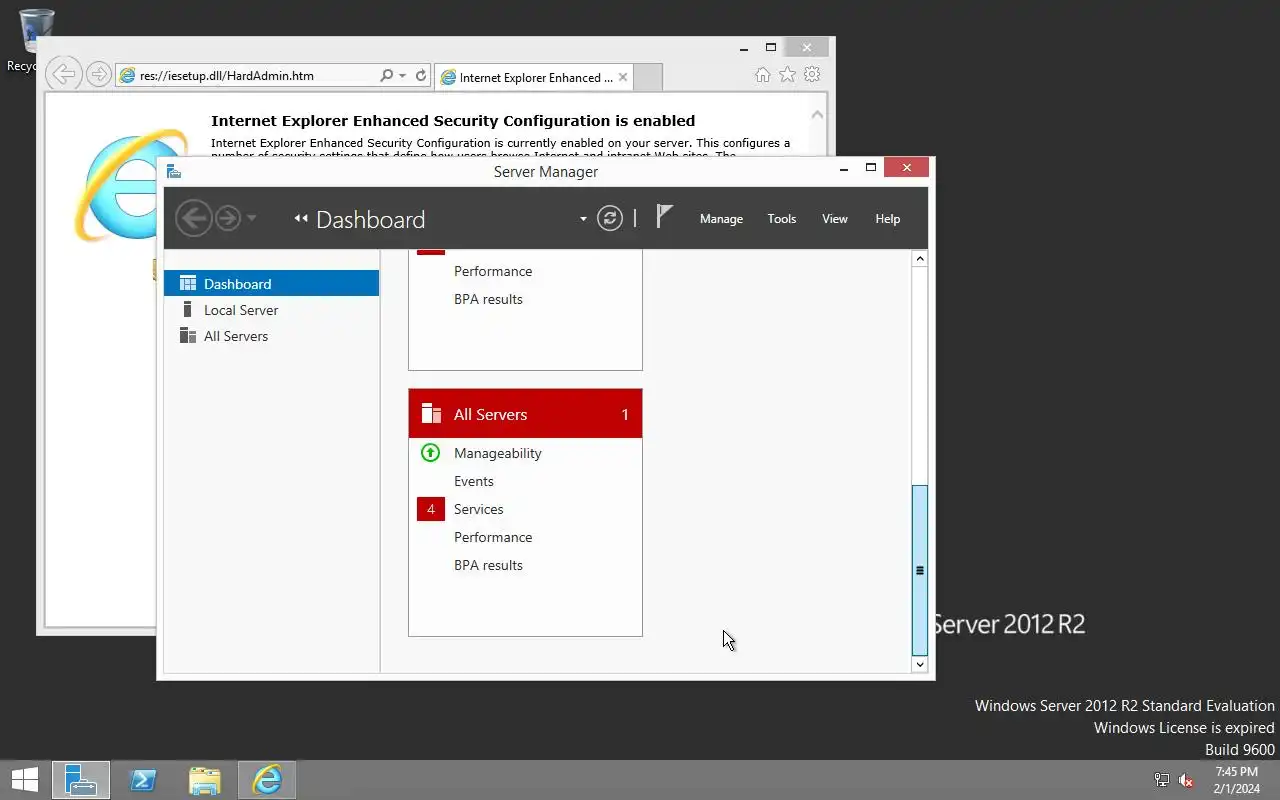The height and width of the screenshot is (800, 1280).
Task: Launch PowerShell from the taskbar
Action: 143,780
